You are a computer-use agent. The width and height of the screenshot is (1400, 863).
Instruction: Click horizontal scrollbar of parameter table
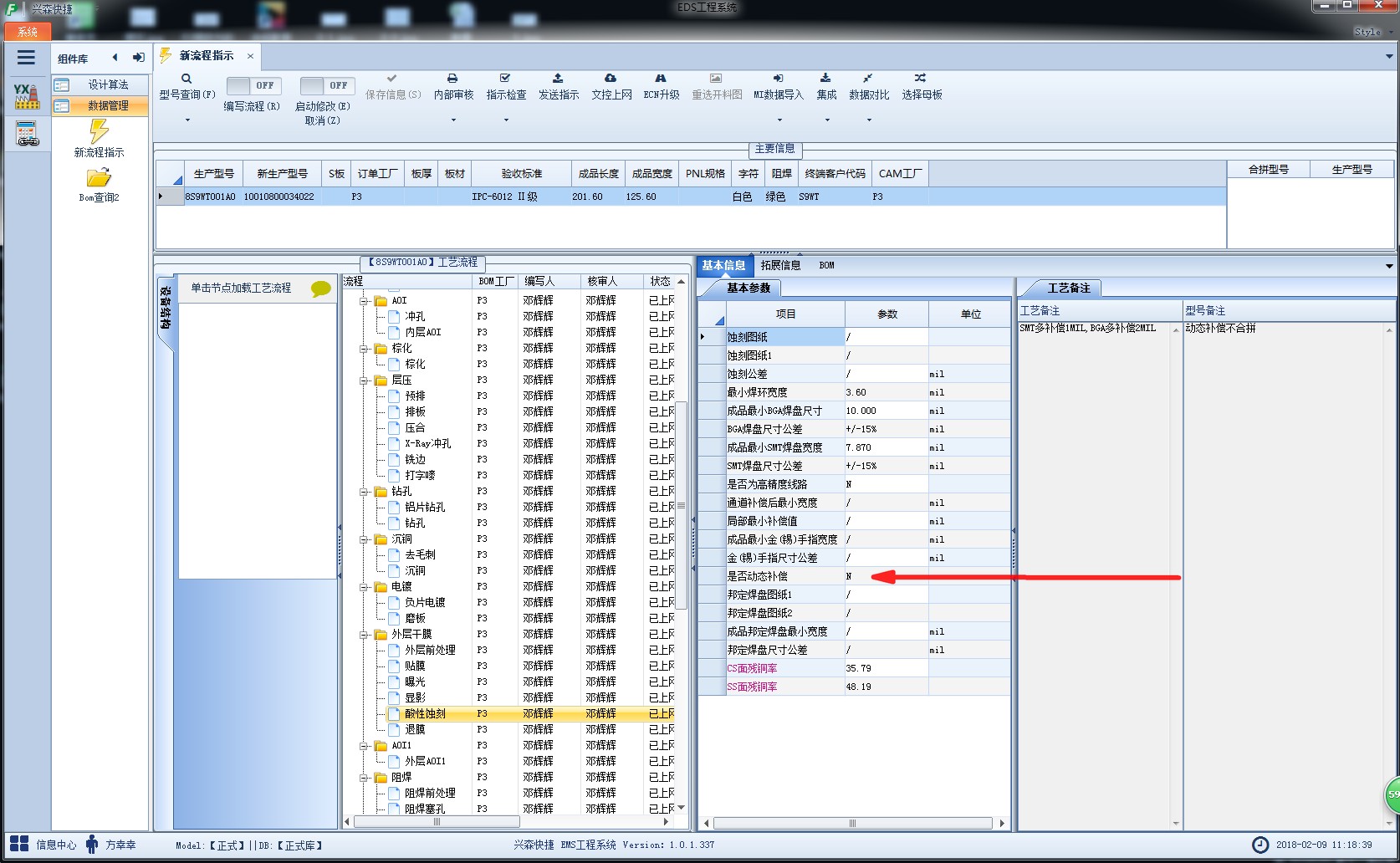click(x=854, y=824)
